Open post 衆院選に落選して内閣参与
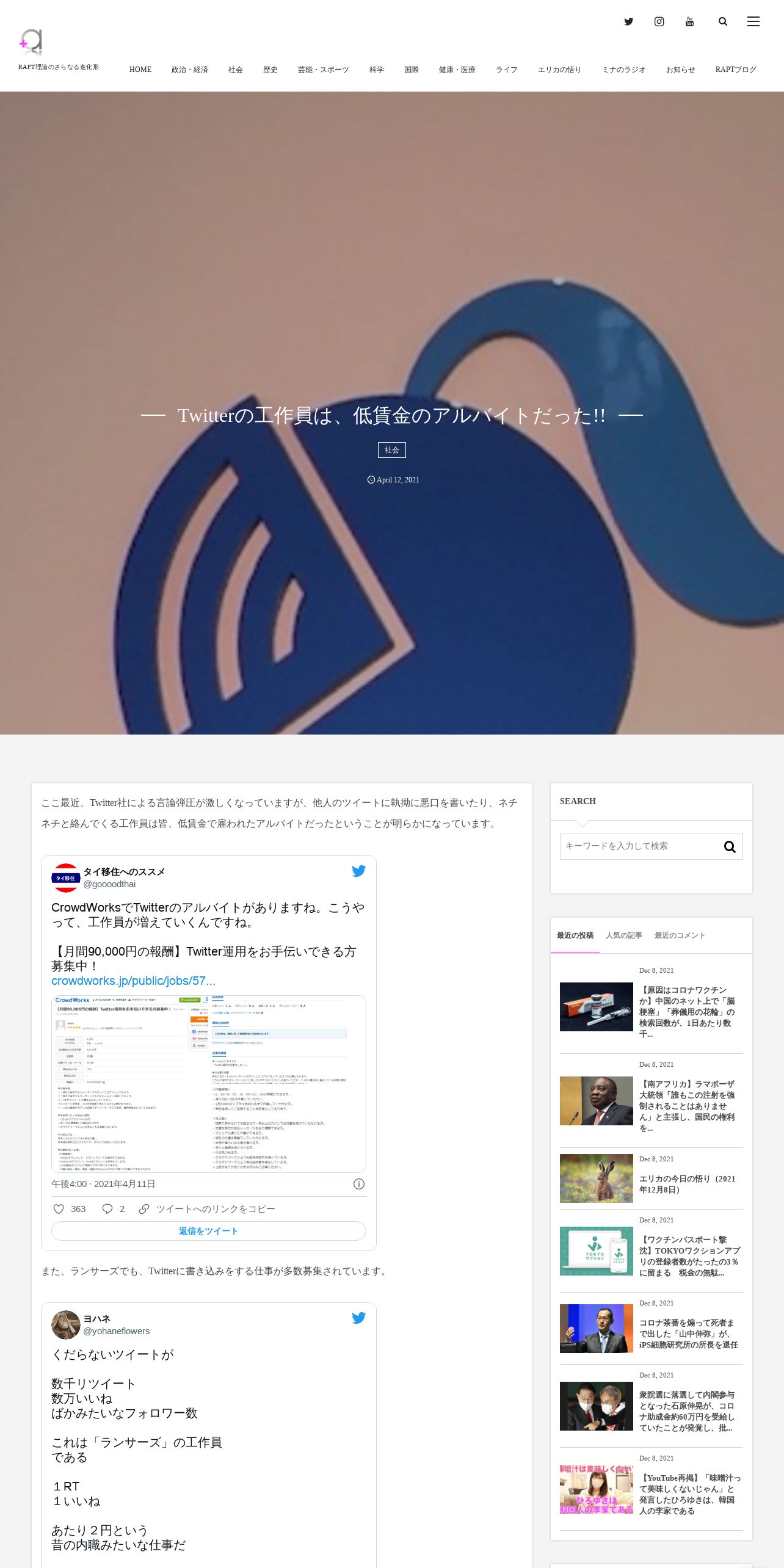The width and height of the screenshot is (784, 1568). pyautogui.click(x=687, y=1411)
